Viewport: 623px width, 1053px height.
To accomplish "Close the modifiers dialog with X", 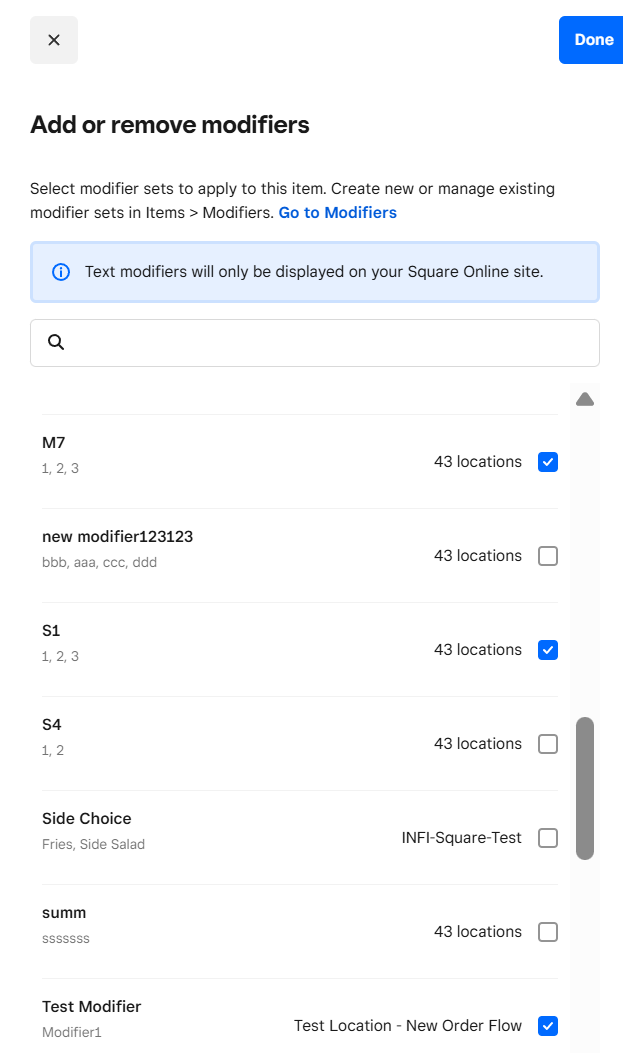I will click(x=54, y=40).
